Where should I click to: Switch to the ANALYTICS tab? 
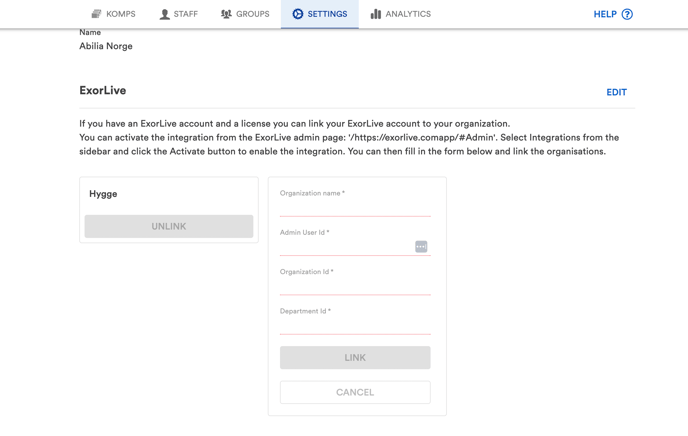(401, 14)
